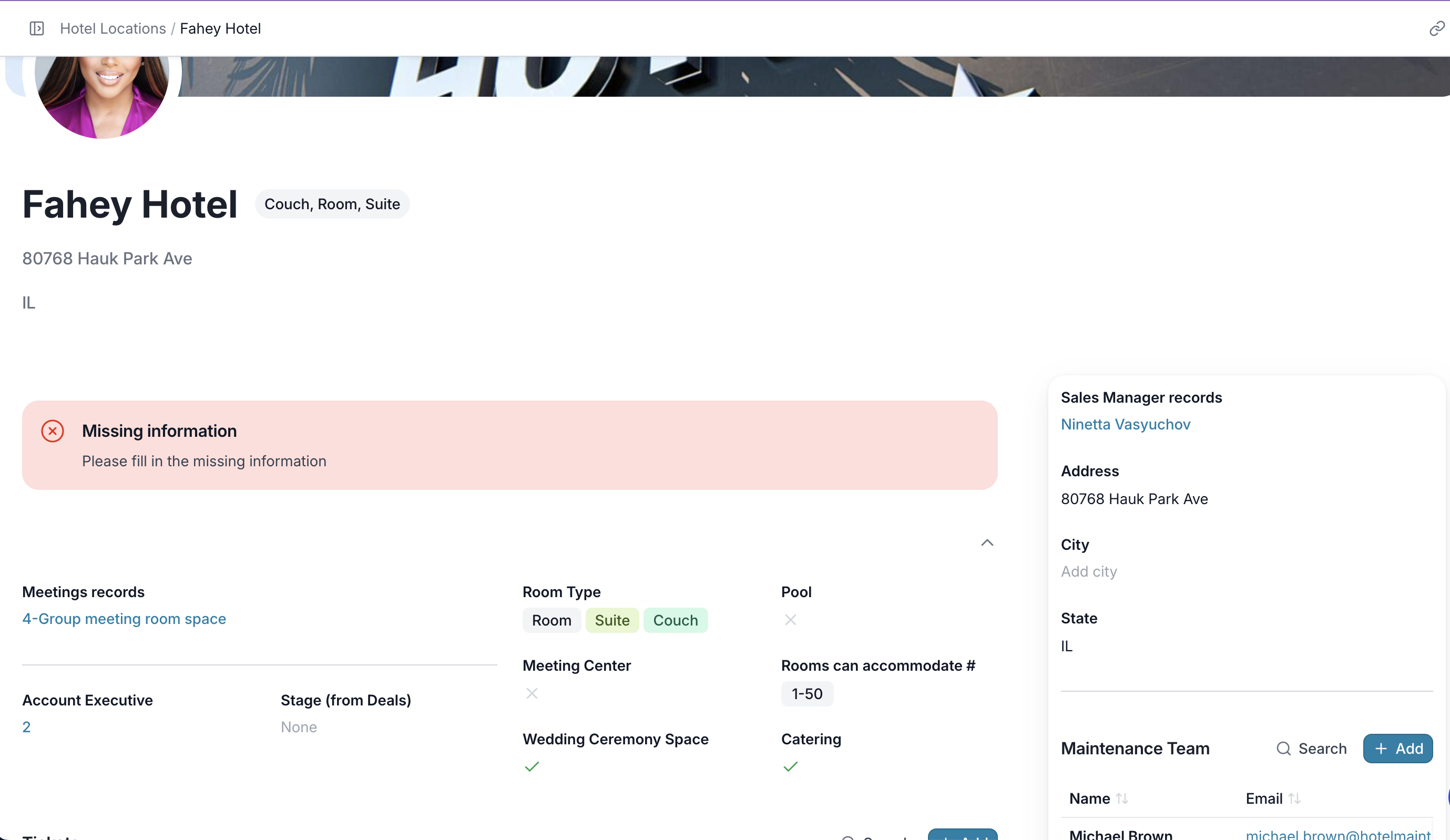Toggle the Pool checkbox value
The image size is (1450, 840).
[x=790, y=620]
